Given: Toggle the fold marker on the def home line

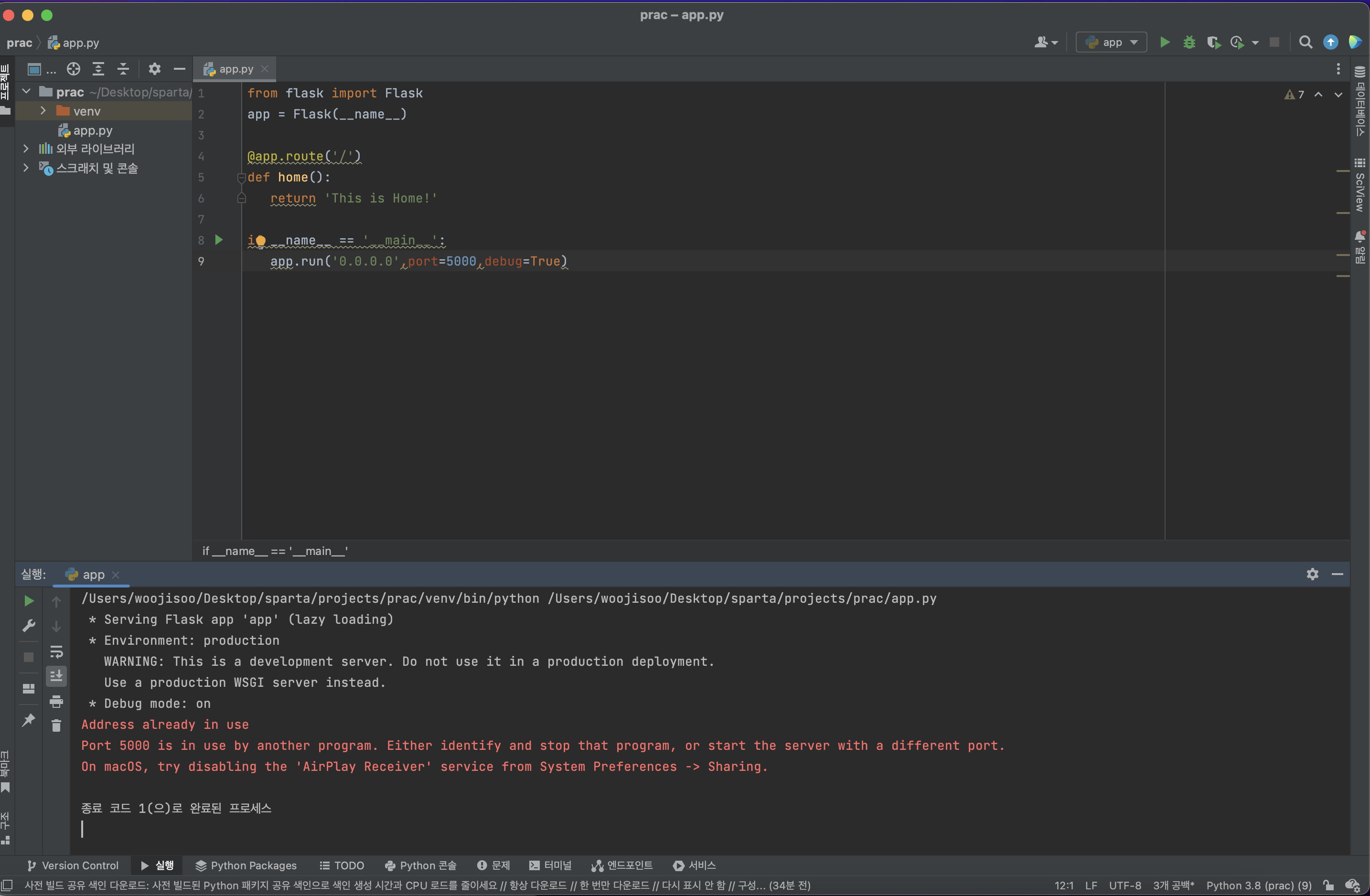Looking at the screenshot, I should click(242, 178).
